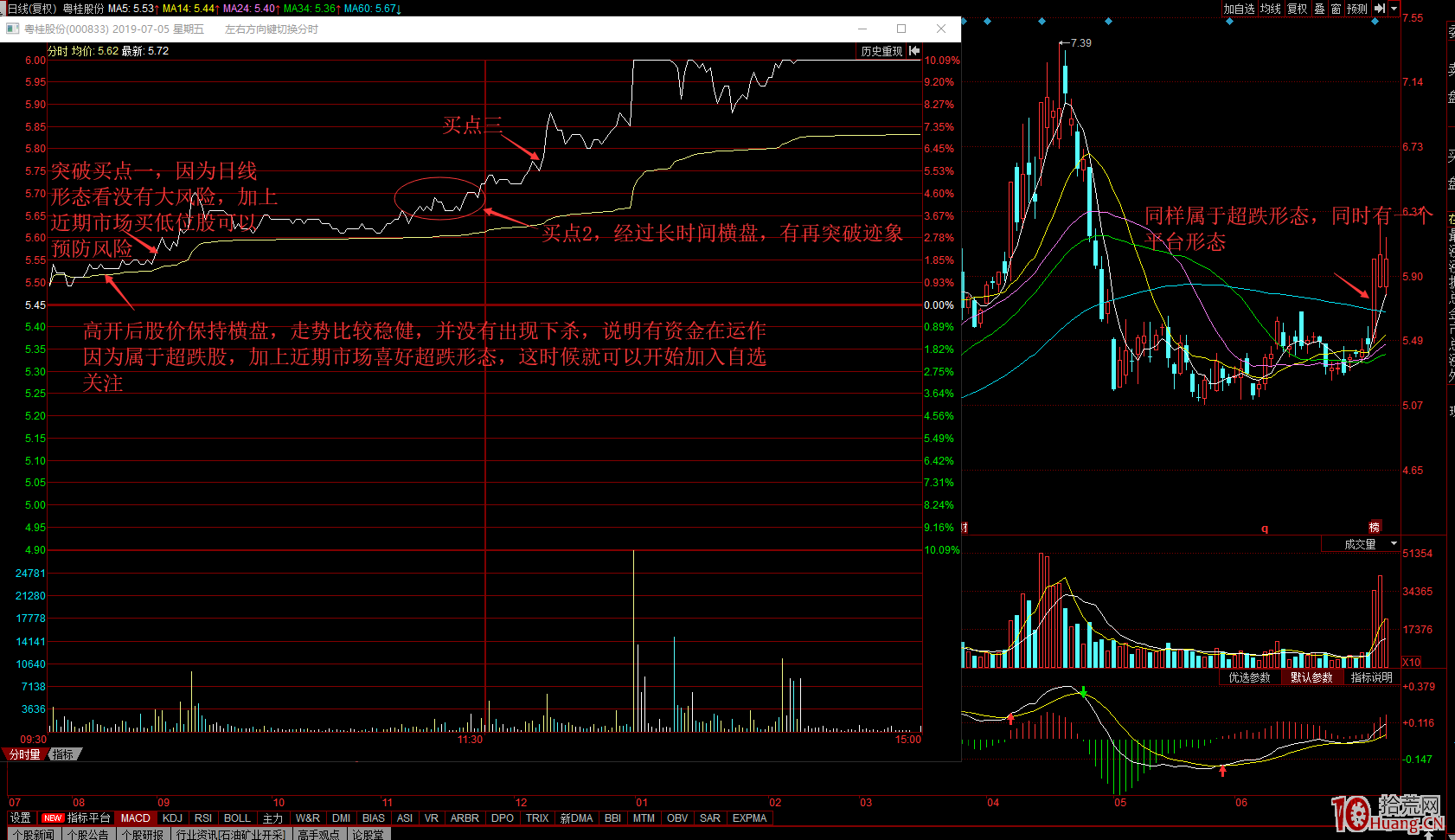This screenshot has width=1455, height=840.
Task: Open the 指标平台 with NEW badge
Action: (77, 818)
